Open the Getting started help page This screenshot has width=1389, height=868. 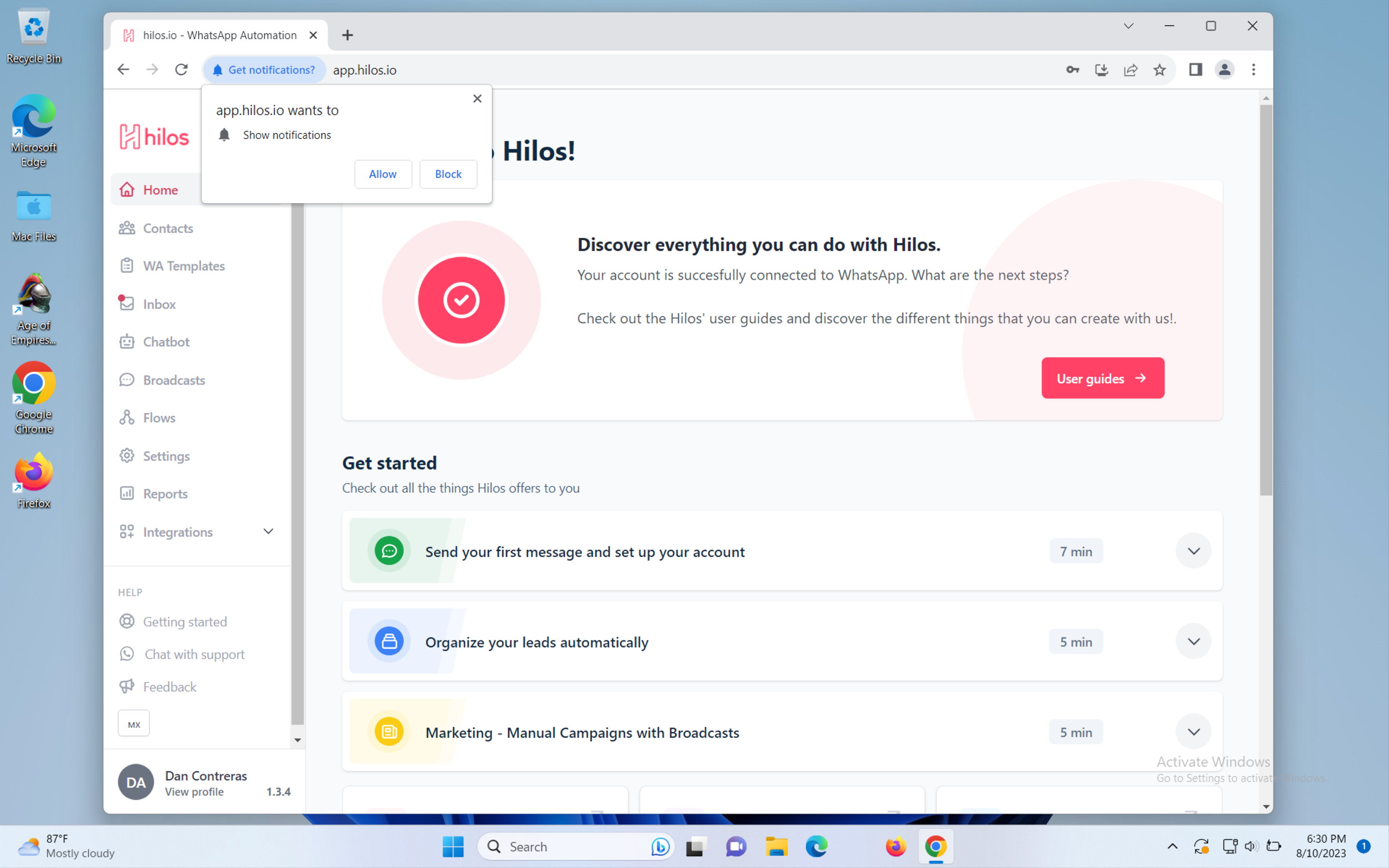click(185, 621)
